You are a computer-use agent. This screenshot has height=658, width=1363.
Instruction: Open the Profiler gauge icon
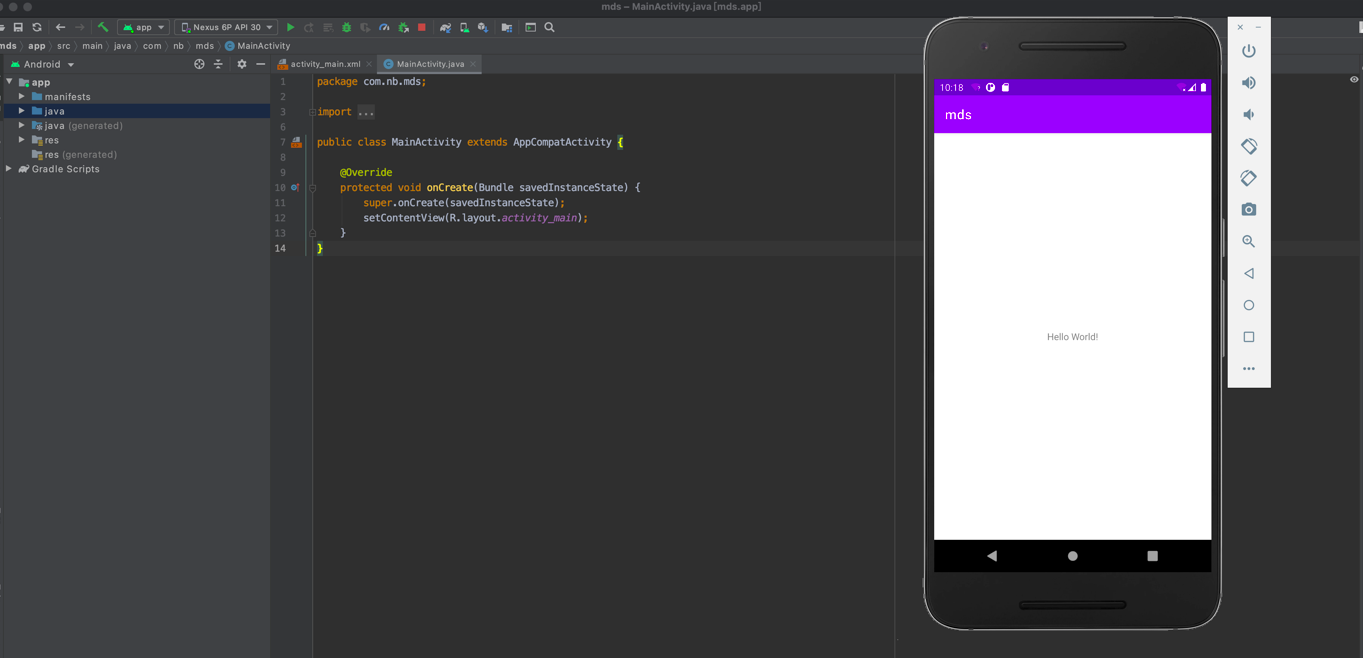pos(384,27)
